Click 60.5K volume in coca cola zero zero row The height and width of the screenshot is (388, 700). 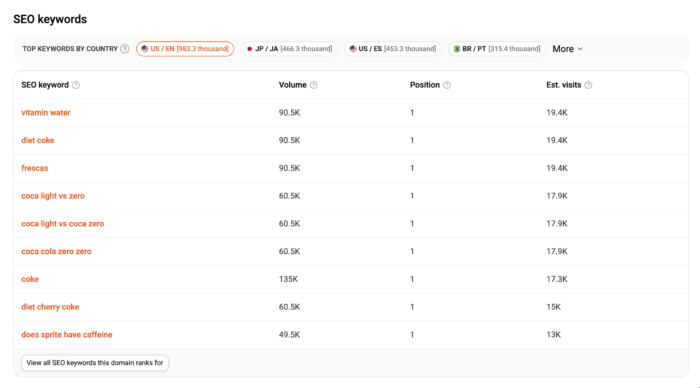289,251
